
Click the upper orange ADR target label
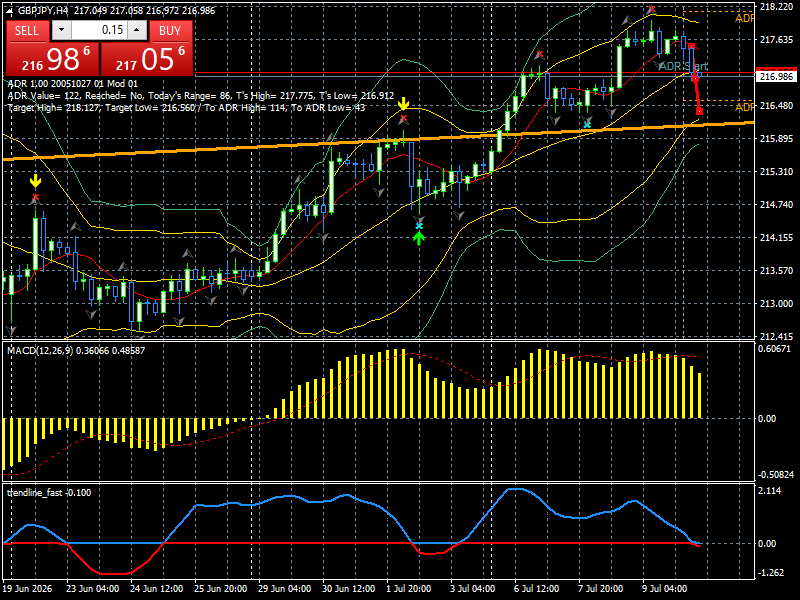tap(744, 19)
